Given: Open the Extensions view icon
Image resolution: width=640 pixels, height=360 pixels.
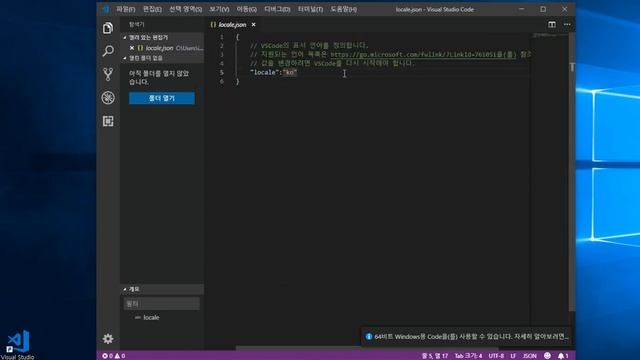Looking at the screenshot, I should pyautogui.click(x=108, y=121).
